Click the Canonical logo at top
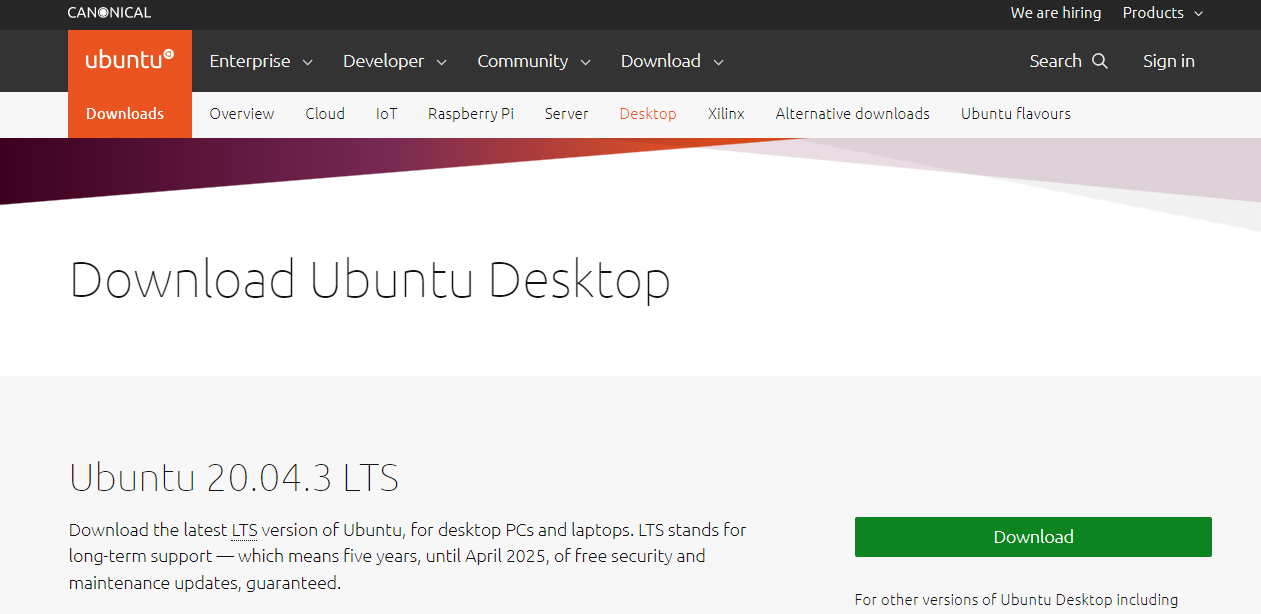This screenshot has height=614, width=1261. click(x=109, y=13)
